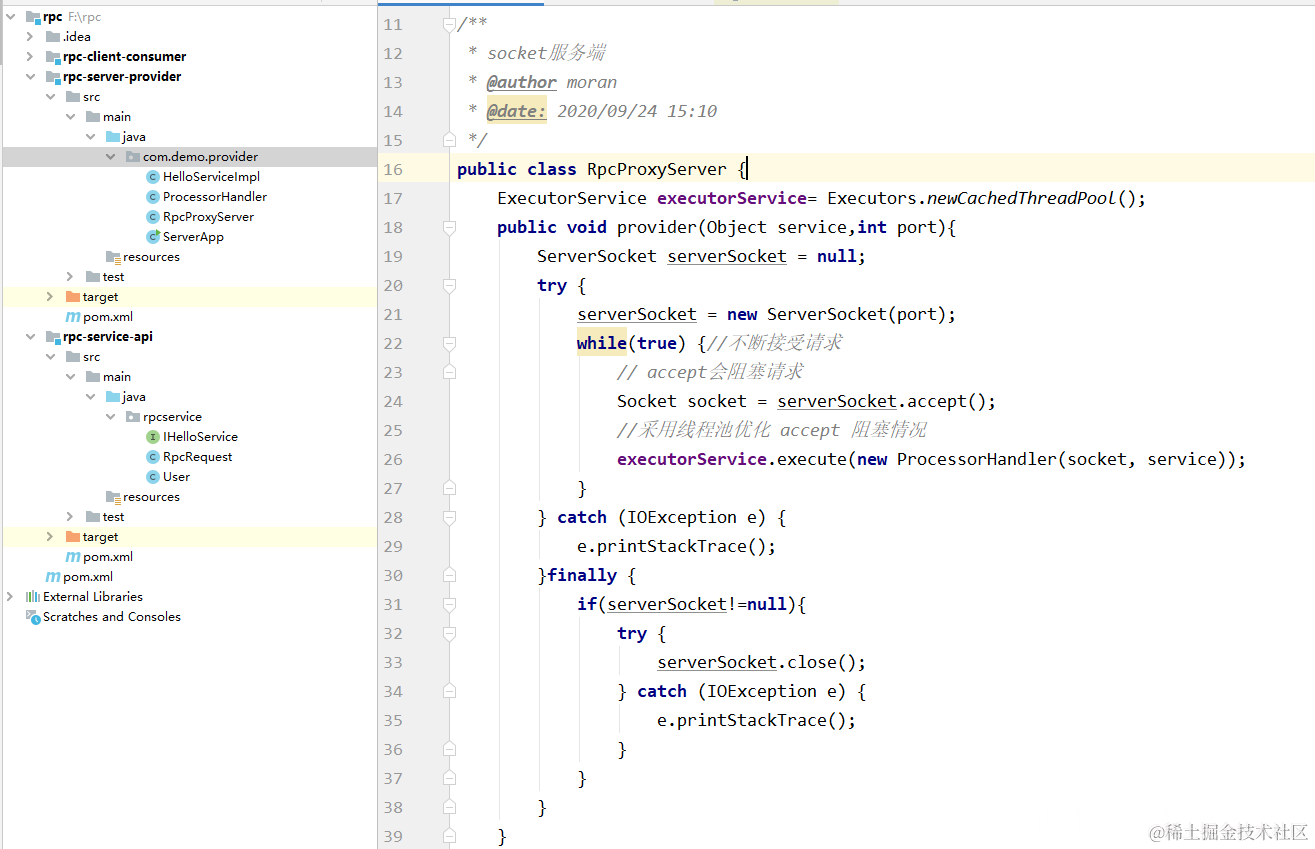
Task: Collapse the catch block fold at line 28
Action: pos(449,517)
